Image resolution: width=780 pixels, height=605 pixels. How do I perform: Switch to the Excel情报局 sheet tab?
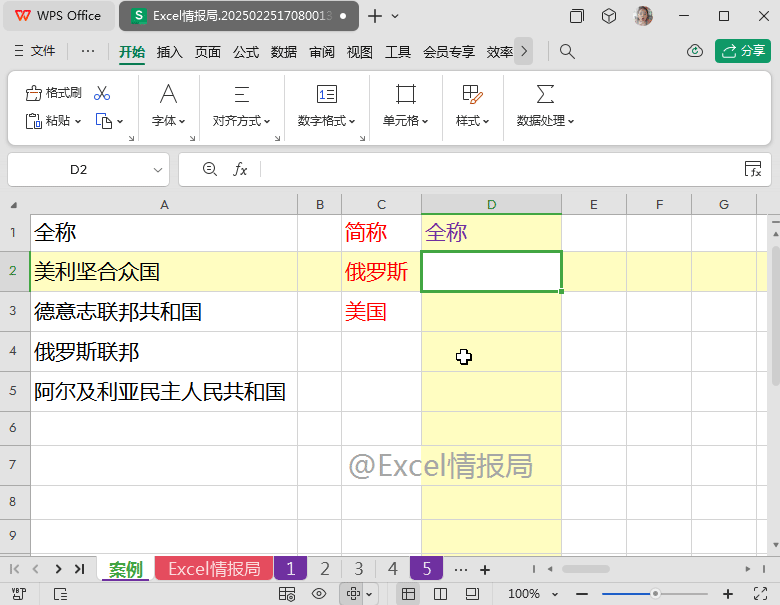(213, 569)
